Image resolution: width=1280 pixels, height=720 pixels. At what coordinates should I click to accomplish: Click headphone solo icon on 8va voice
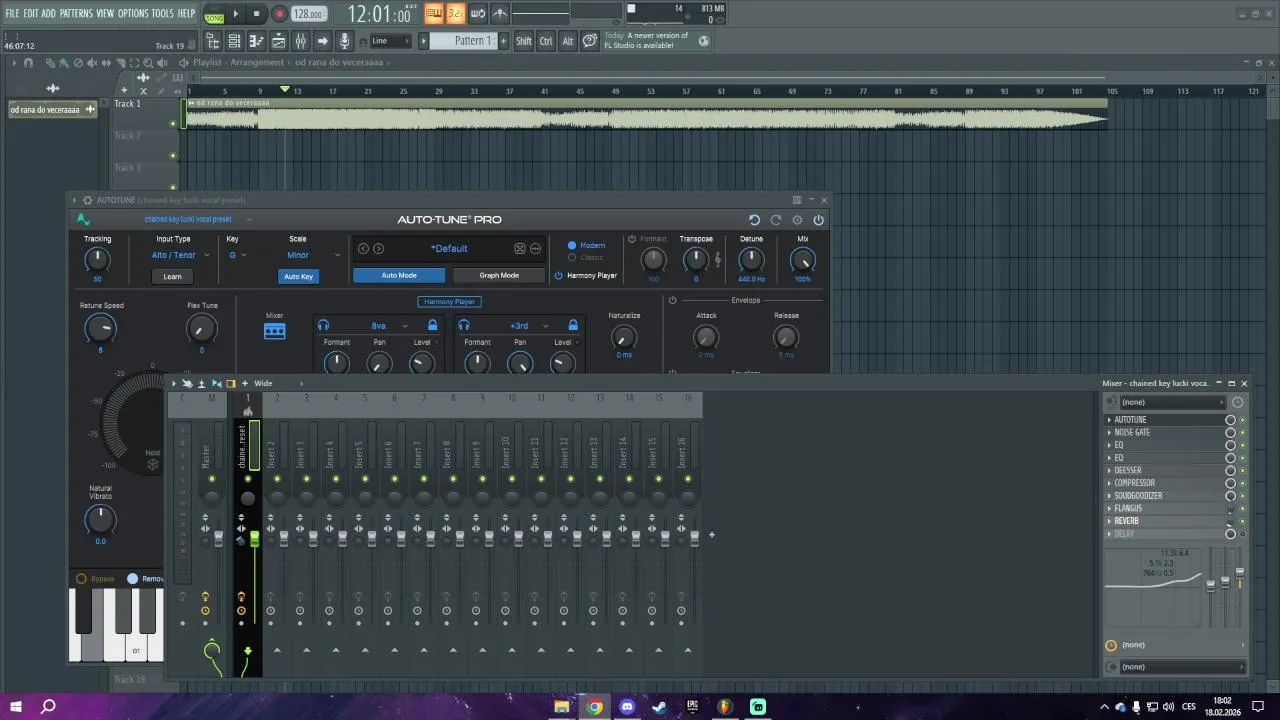pos(323,326)
